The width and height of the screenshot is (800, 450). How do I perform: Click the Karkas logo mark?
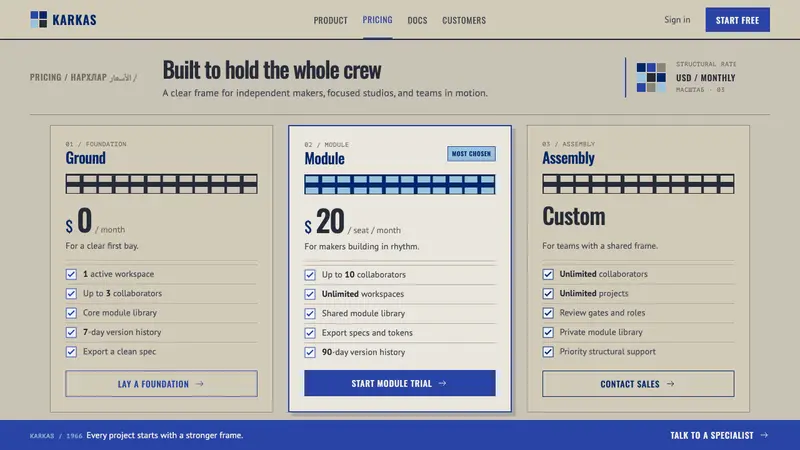(x=38, y=19)
